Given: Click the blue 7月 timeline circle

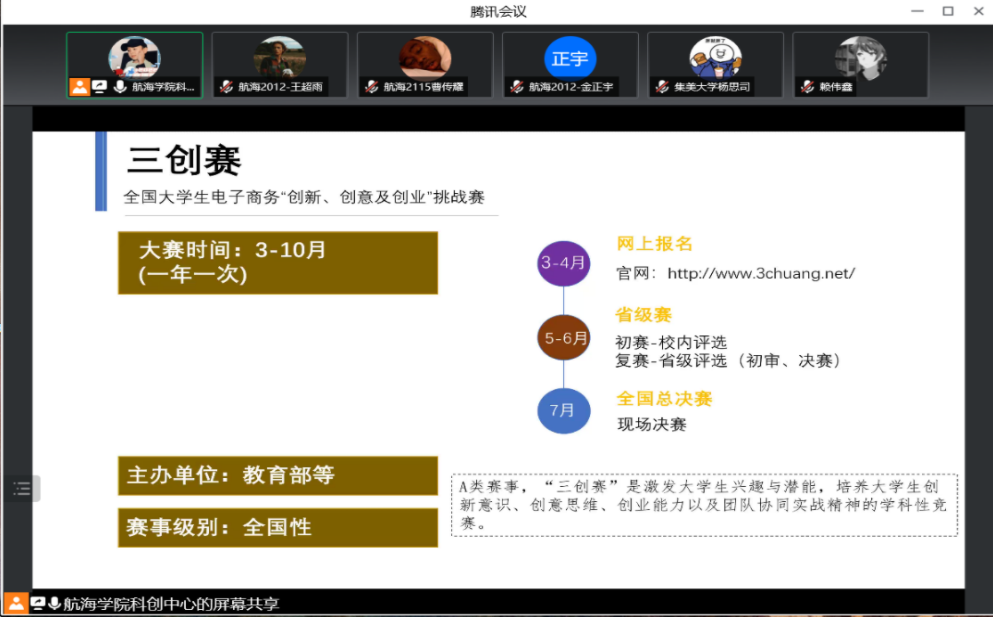Looking at the screenshot, I should (564, 410).
